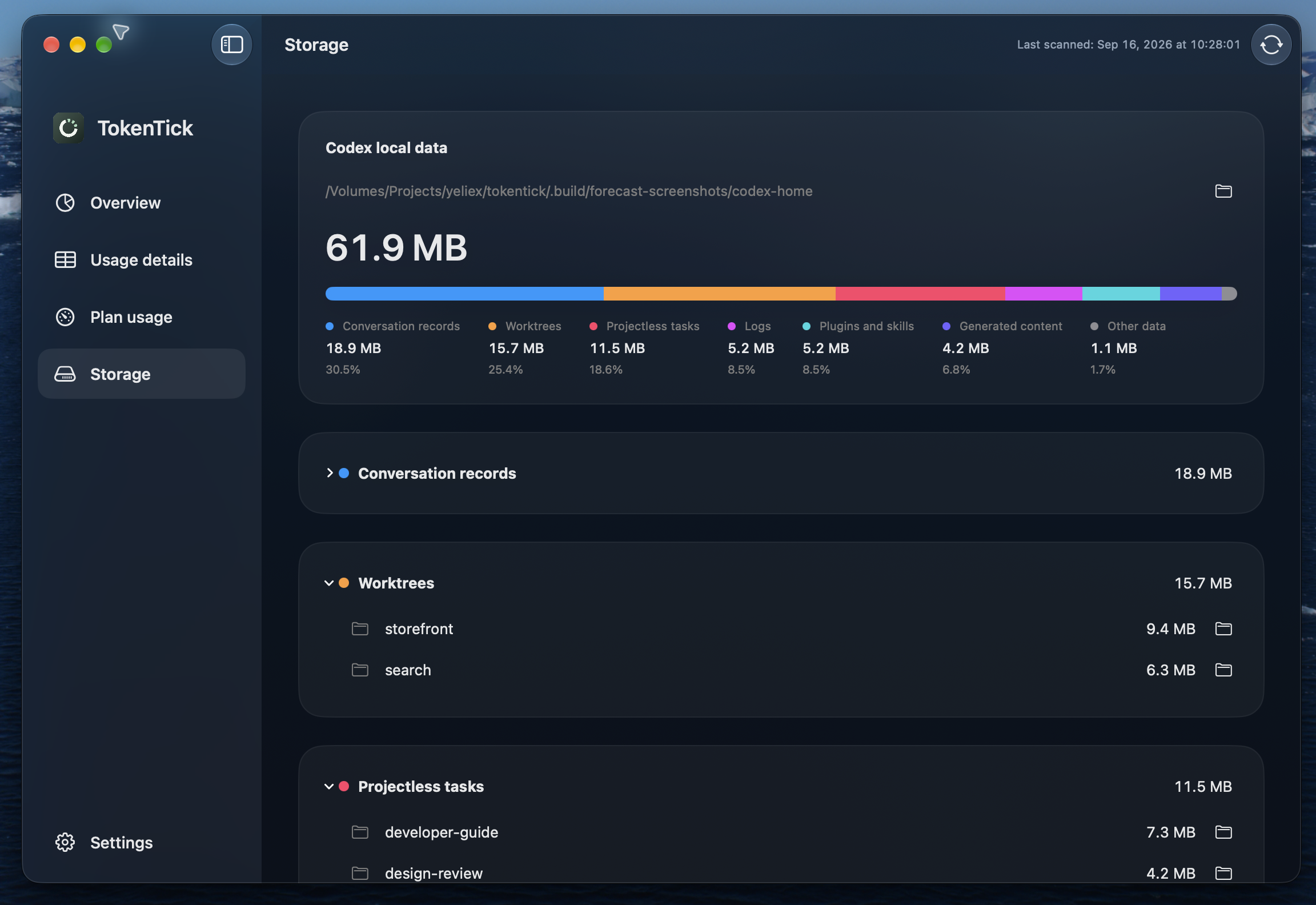Collapse the Worktrees section
Image resolution: width=1316 pixels, height=905 pixels.
(x=329, y=583)
